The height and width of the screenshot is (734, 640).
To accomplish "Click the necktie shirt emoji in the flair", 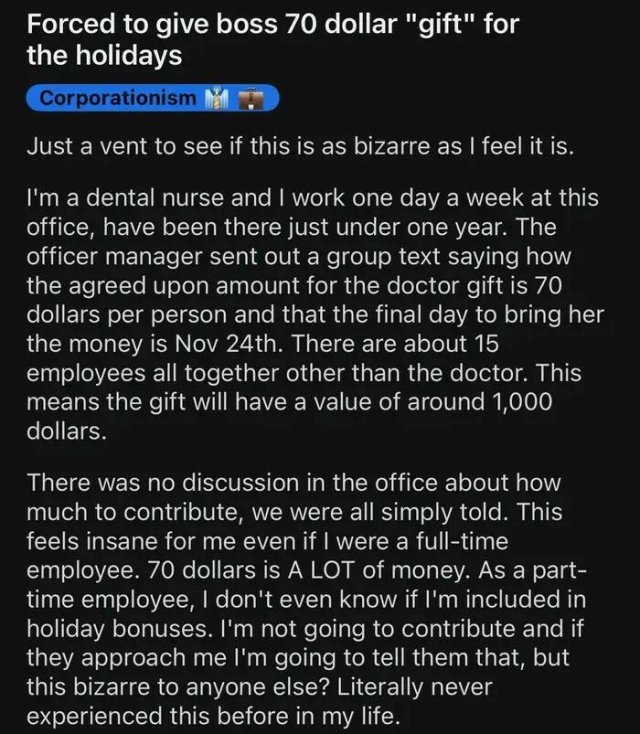I will [x=216, y=98].
